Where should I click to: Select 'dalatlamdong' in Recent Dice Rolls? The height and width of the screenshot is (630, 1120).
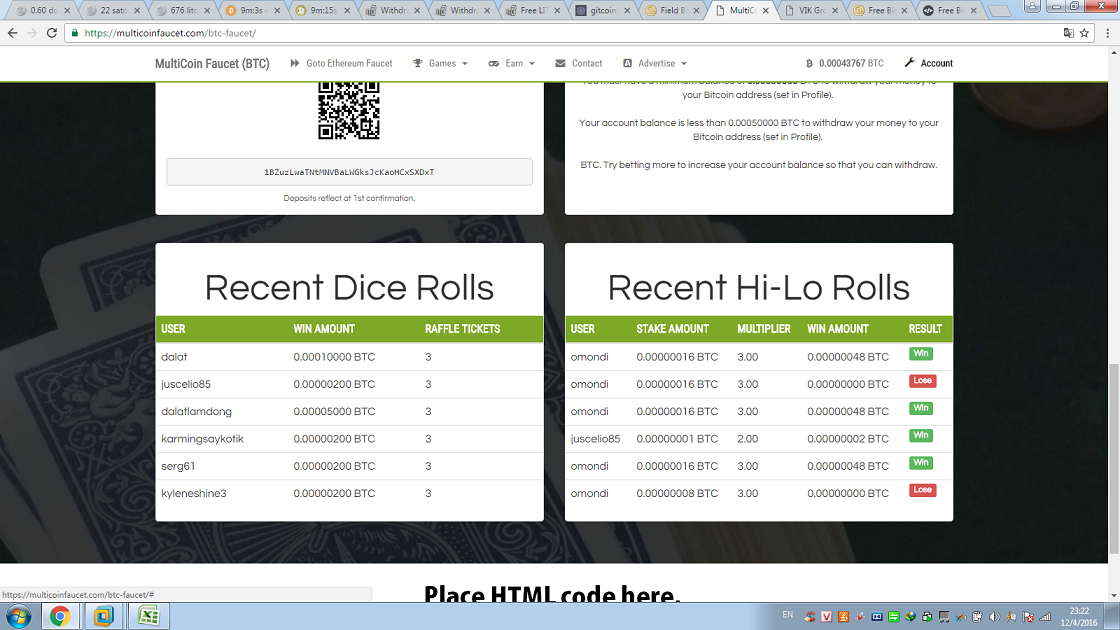click(196, 411)
